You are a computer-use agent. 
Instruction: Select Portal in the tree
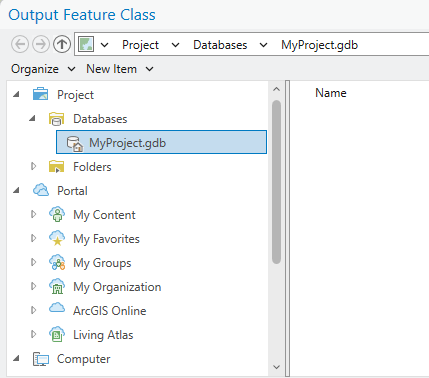[72, 191]
